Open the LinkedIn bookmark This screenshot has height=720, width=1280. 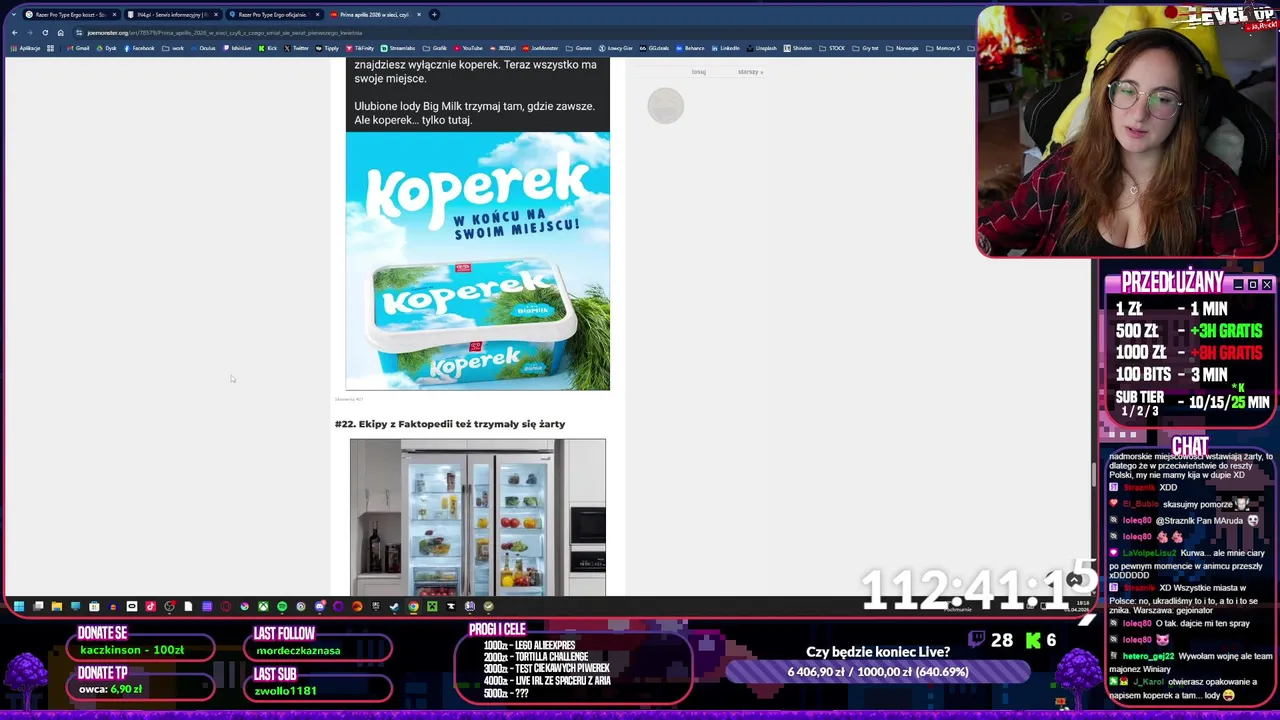click(726, 48)
